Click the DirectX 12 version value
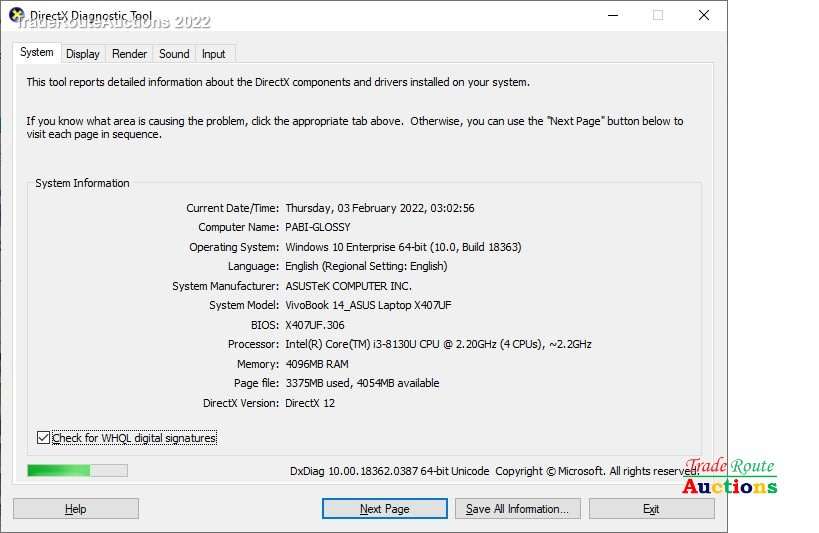This screenshot has width=819, height=533. [x=310, y=403]
